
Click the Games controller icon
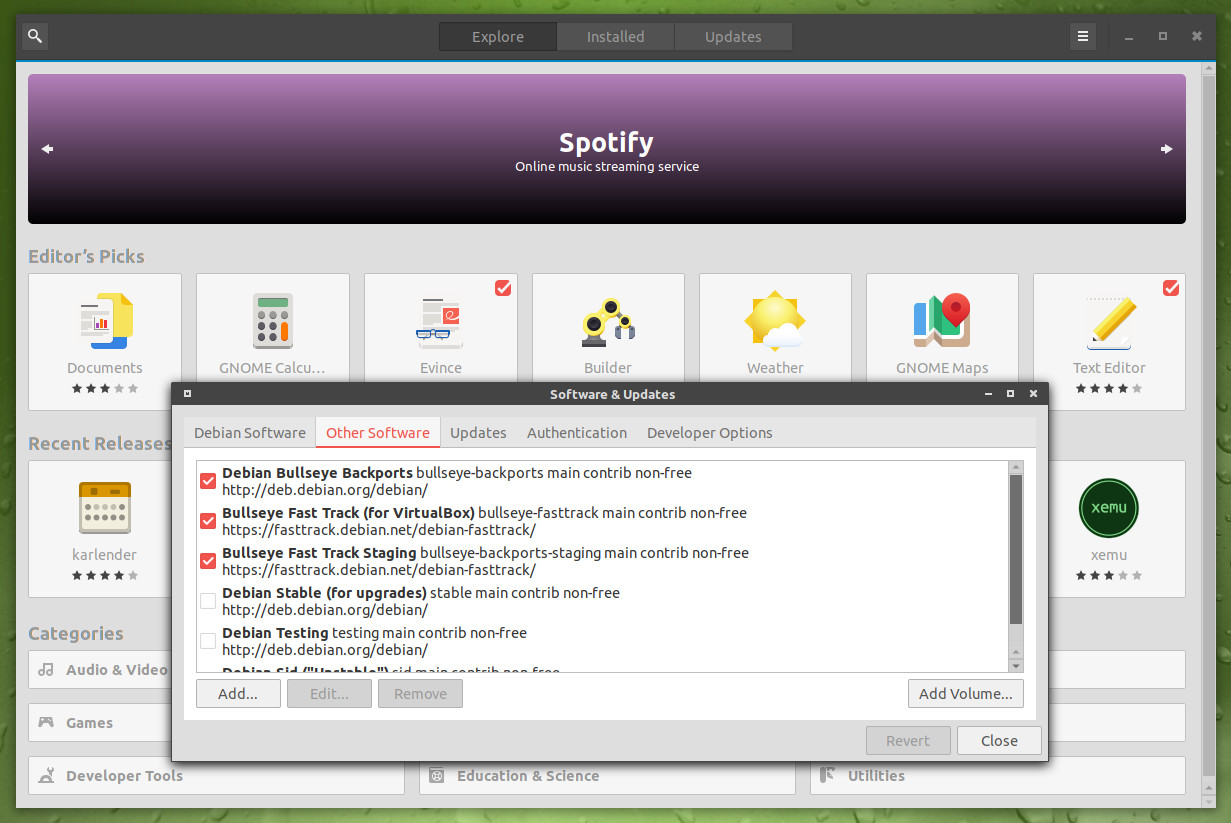point(46,722)
